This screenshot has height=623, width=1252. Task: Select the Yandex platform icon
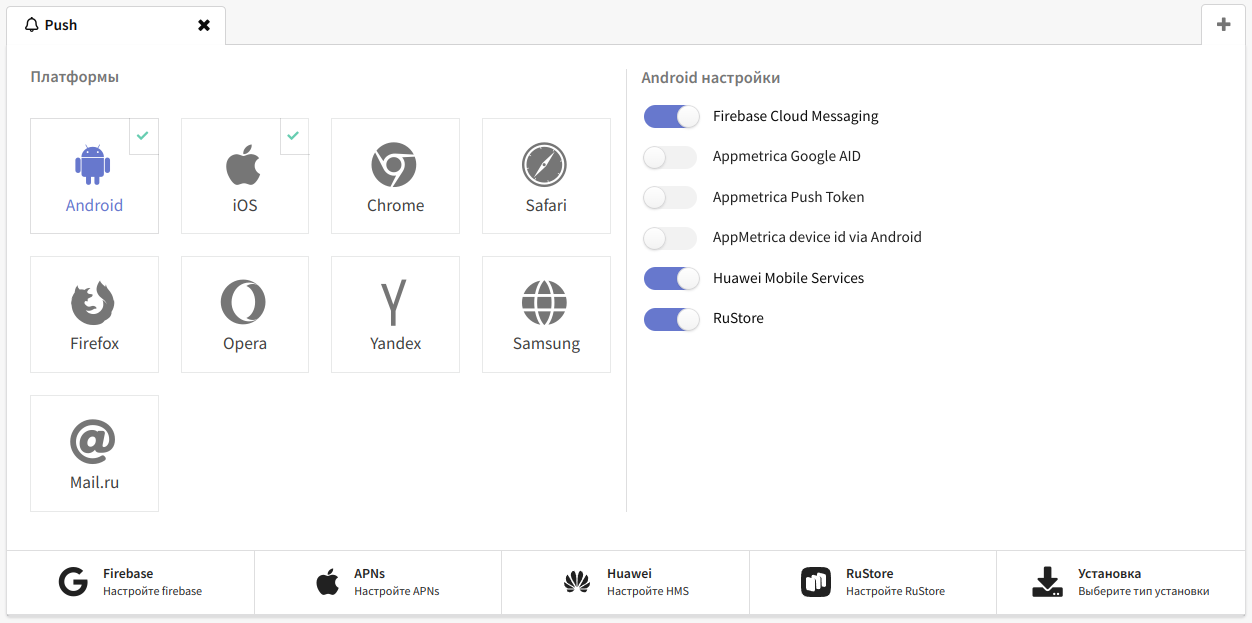tap(394, 303)
